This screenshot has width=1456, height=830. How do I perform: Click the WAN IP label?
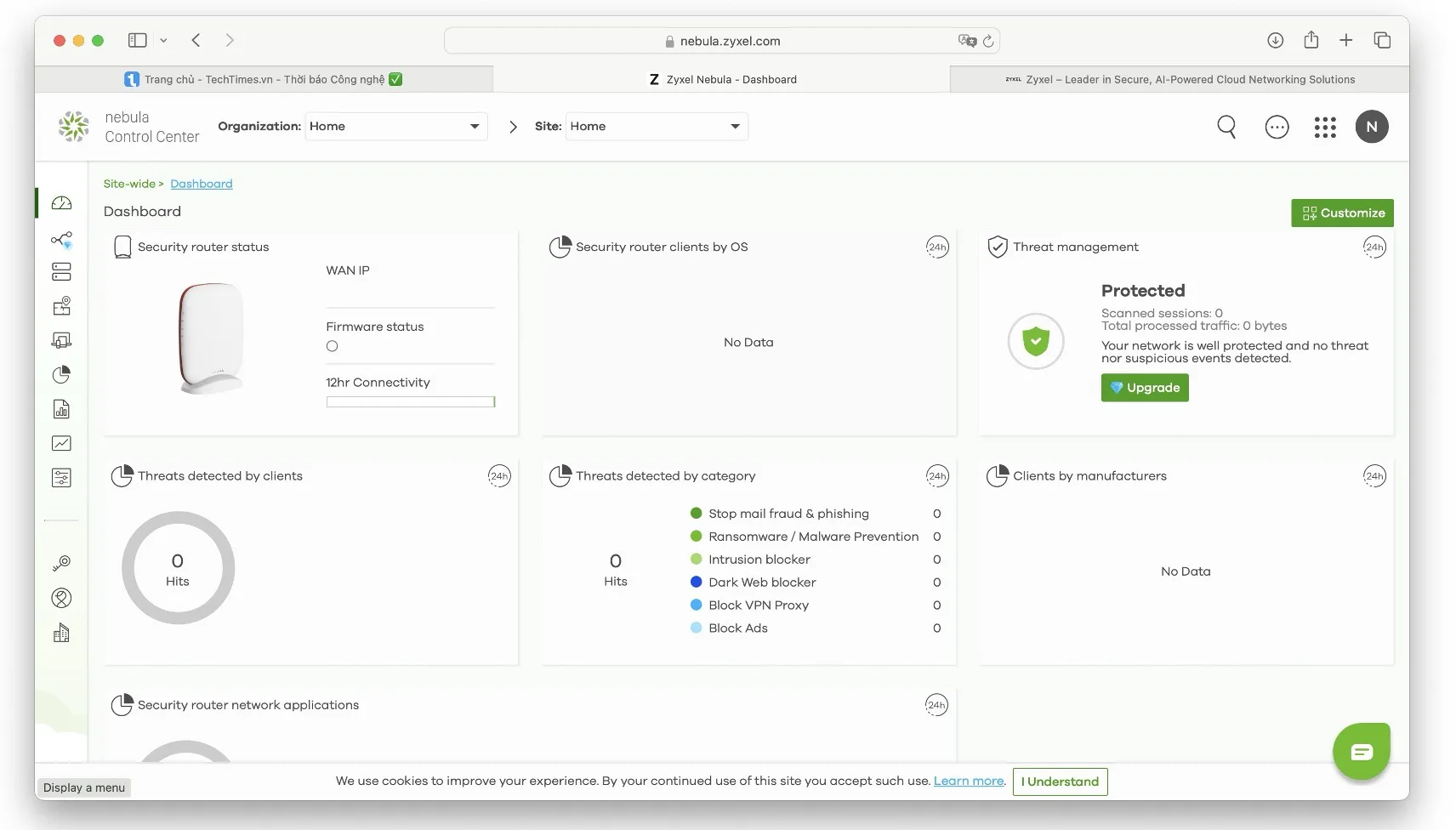(348, 270)
